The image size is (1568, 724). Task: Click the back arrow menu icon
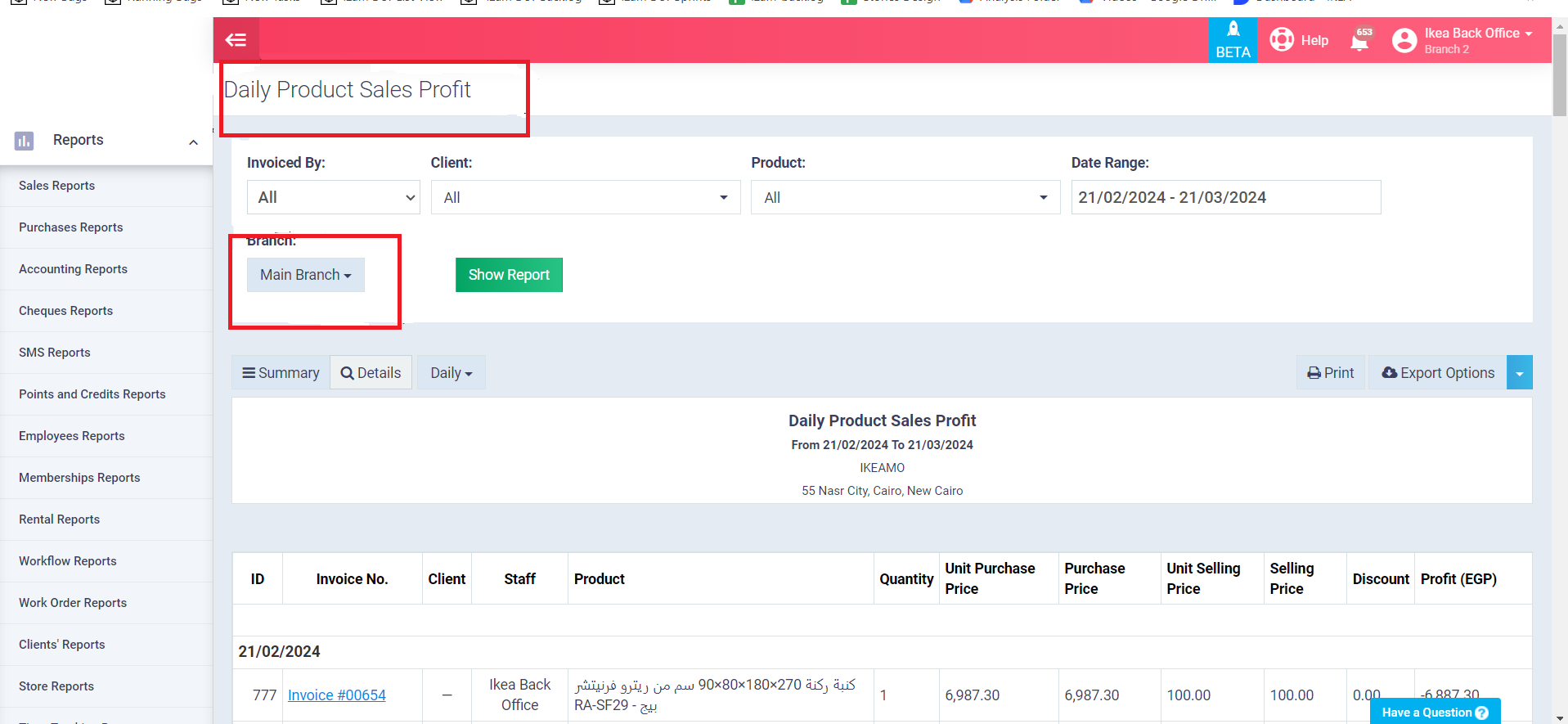point(236,39)
